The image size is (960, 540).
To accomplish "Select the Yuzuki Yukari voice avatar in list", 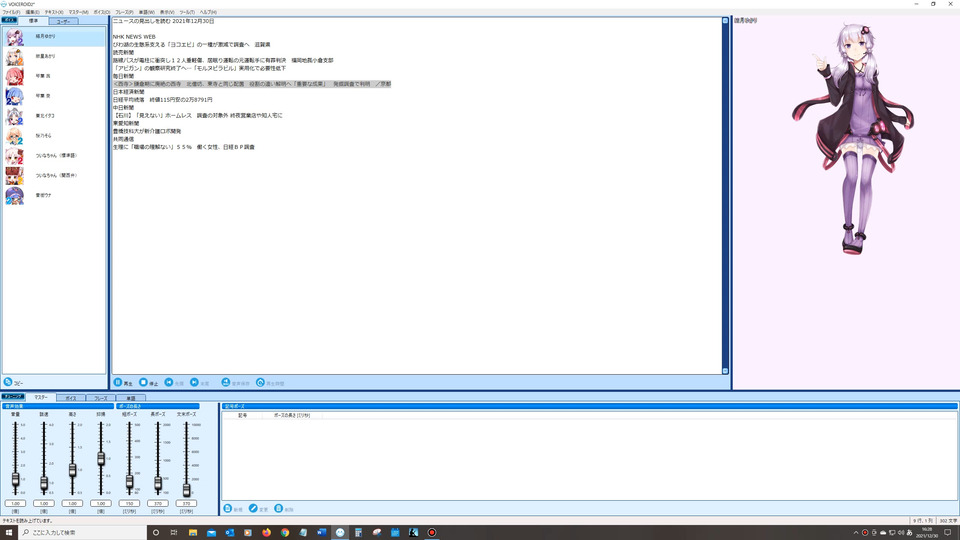I will coord(14,37).
